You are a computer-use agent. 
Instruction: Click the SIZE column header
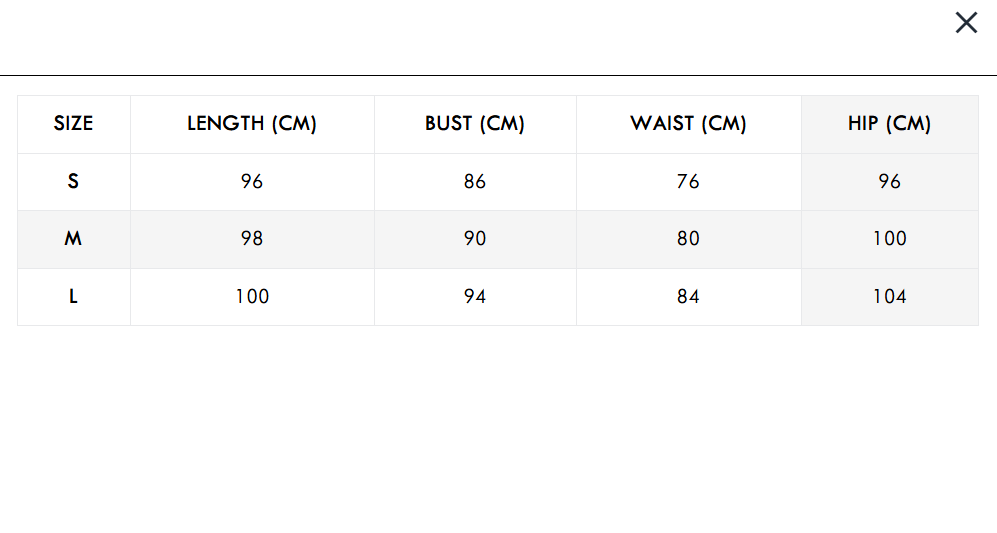(73, 124)
